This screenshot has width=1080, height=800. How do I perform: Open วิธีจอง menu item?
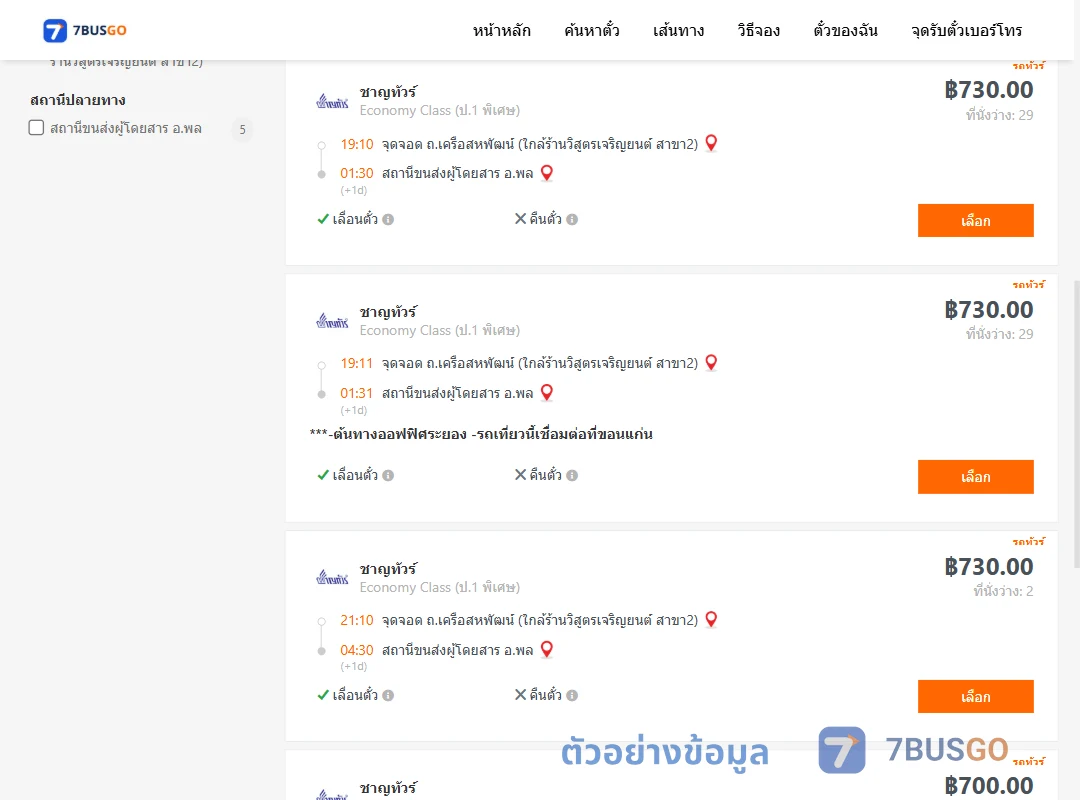point(758,30)
